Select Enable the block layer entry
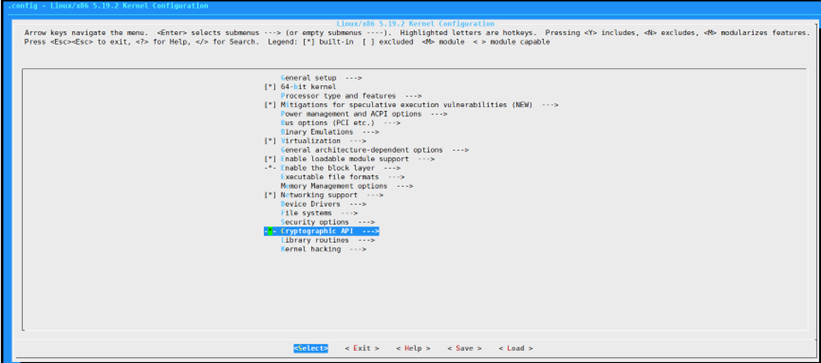The height and width of the screenshot is (363, 821). pos(332,168)
